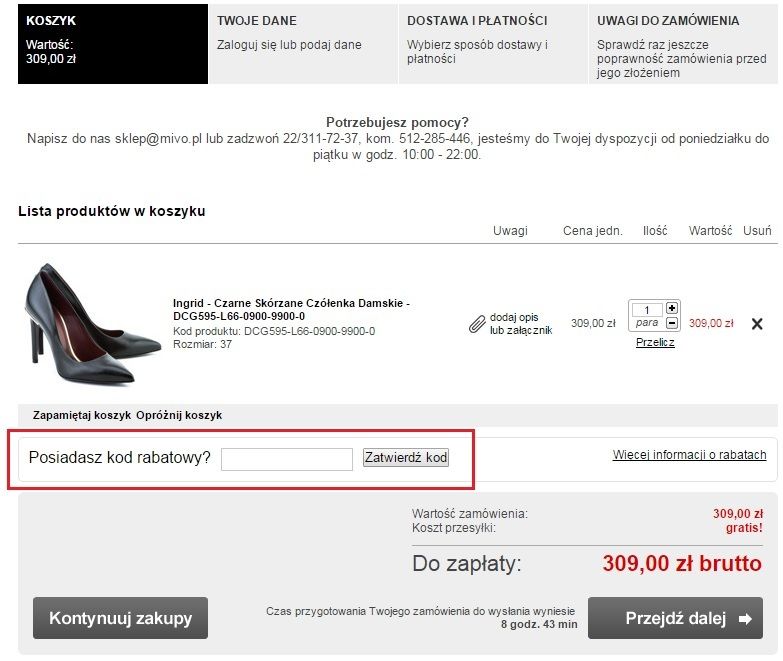Increase quantity with the plus icon
This screenshot has height=661, width=783.
[x=672, y=308]
